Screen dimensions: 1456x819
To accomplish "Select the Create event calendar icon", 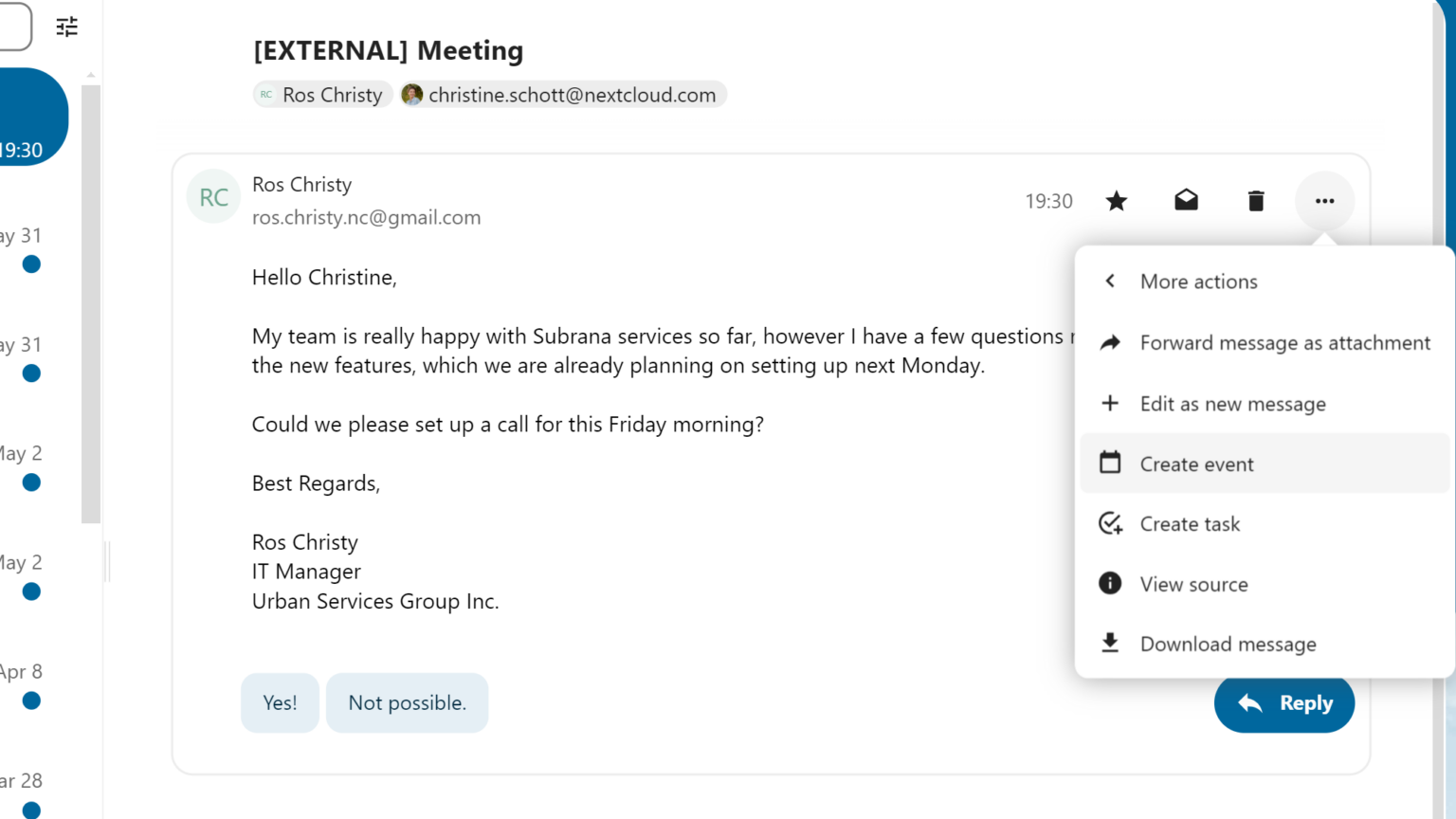I will pos(1109,463).
